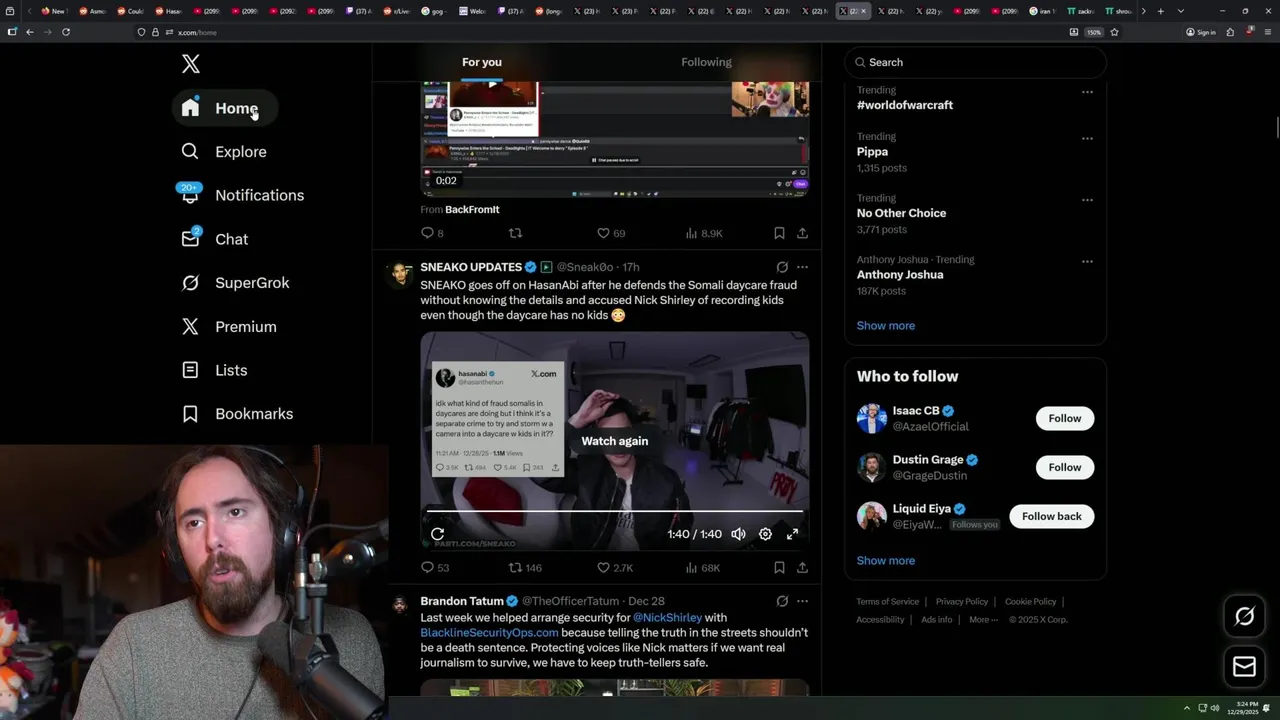Open the Lists page

(214, 370)
